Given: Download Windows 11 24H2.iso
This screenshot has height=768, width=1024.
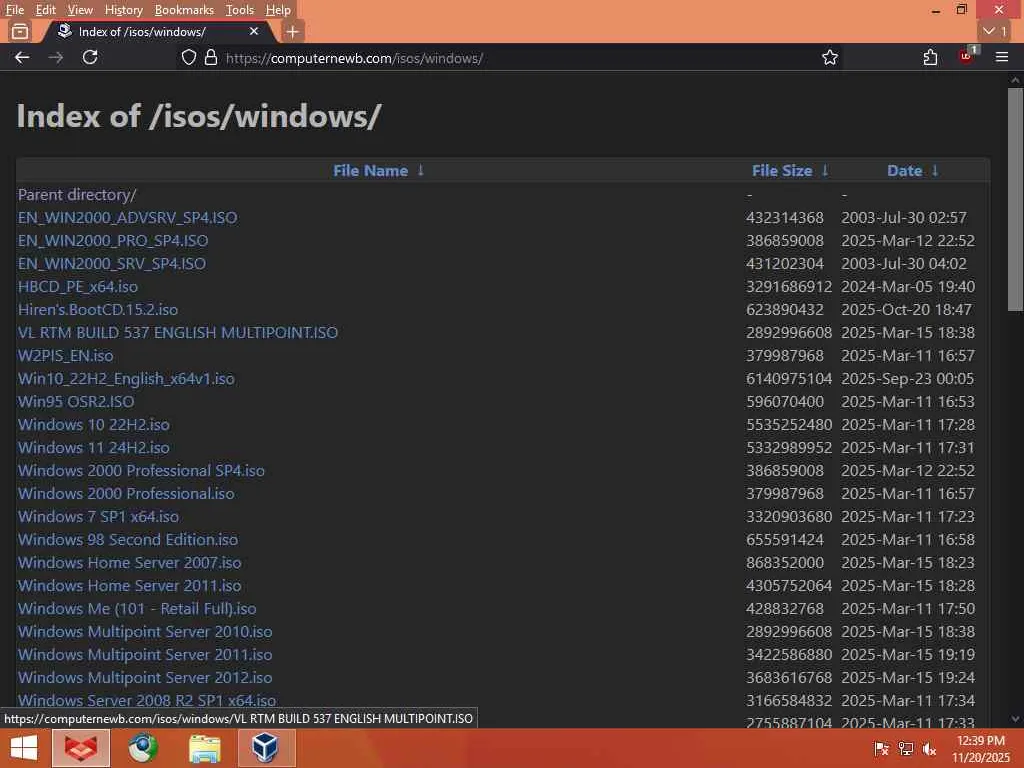Looking at the screenshot, I should pos(93,447).
